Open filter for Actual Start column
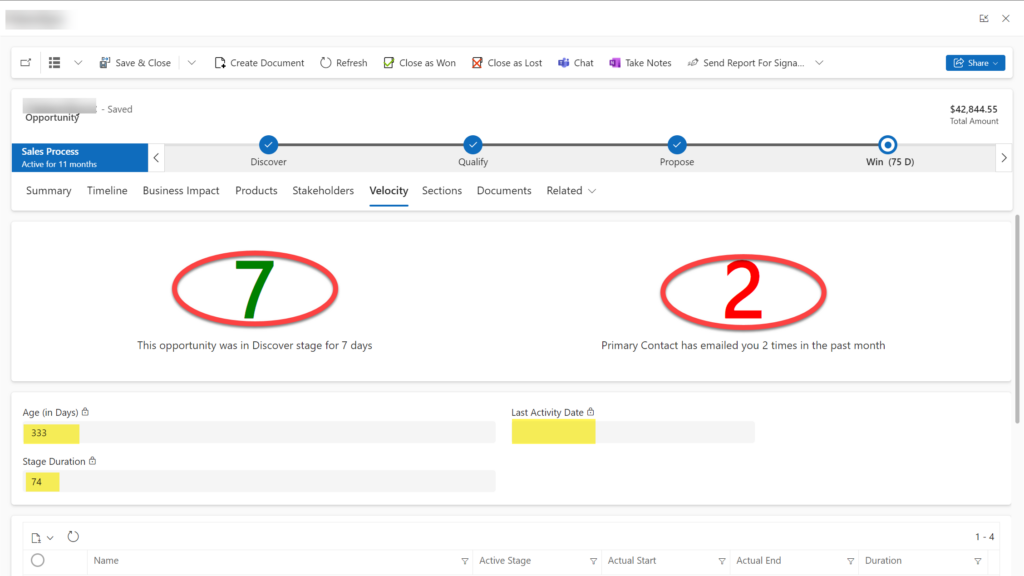 point(722,561)
